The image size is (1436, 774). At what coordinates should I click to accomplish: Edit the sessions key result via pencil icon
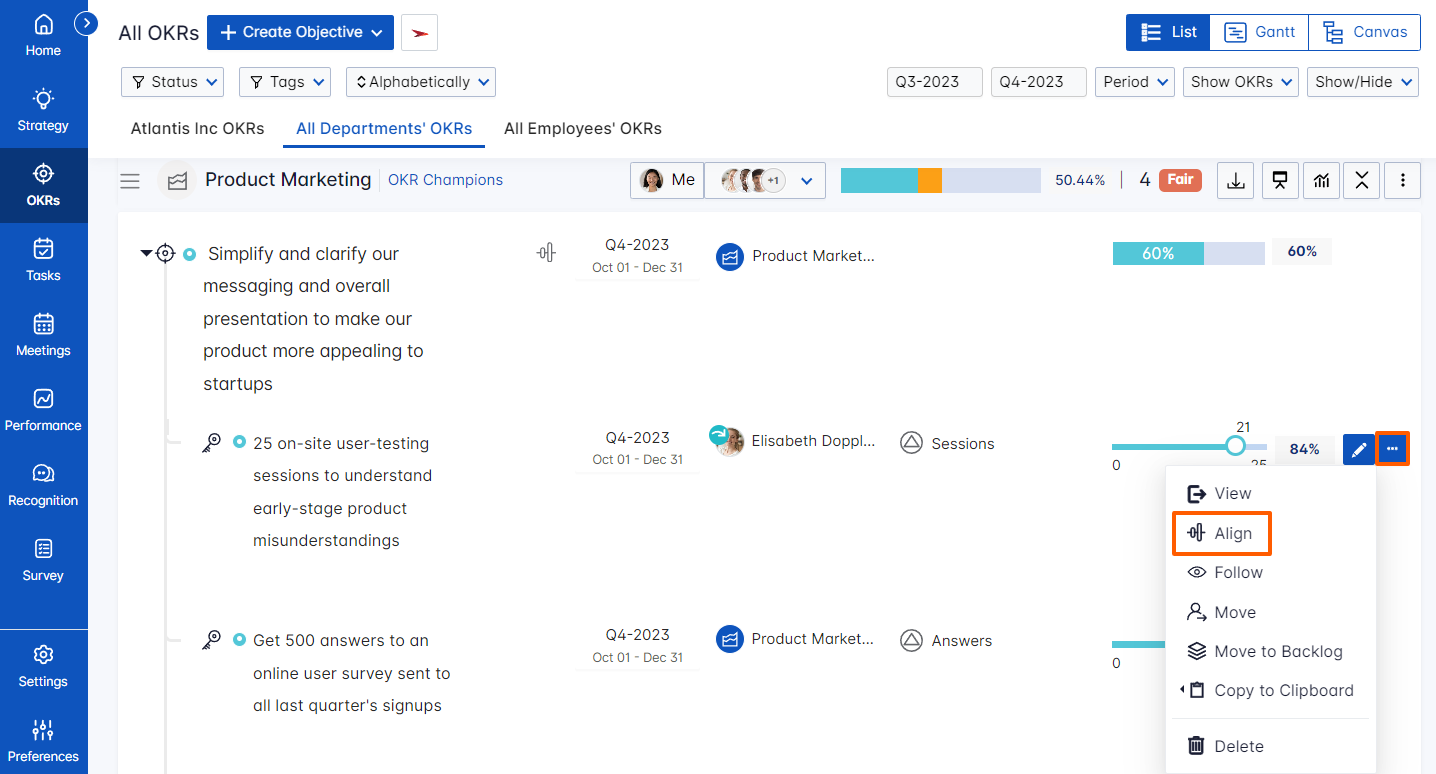[1358, 449]
